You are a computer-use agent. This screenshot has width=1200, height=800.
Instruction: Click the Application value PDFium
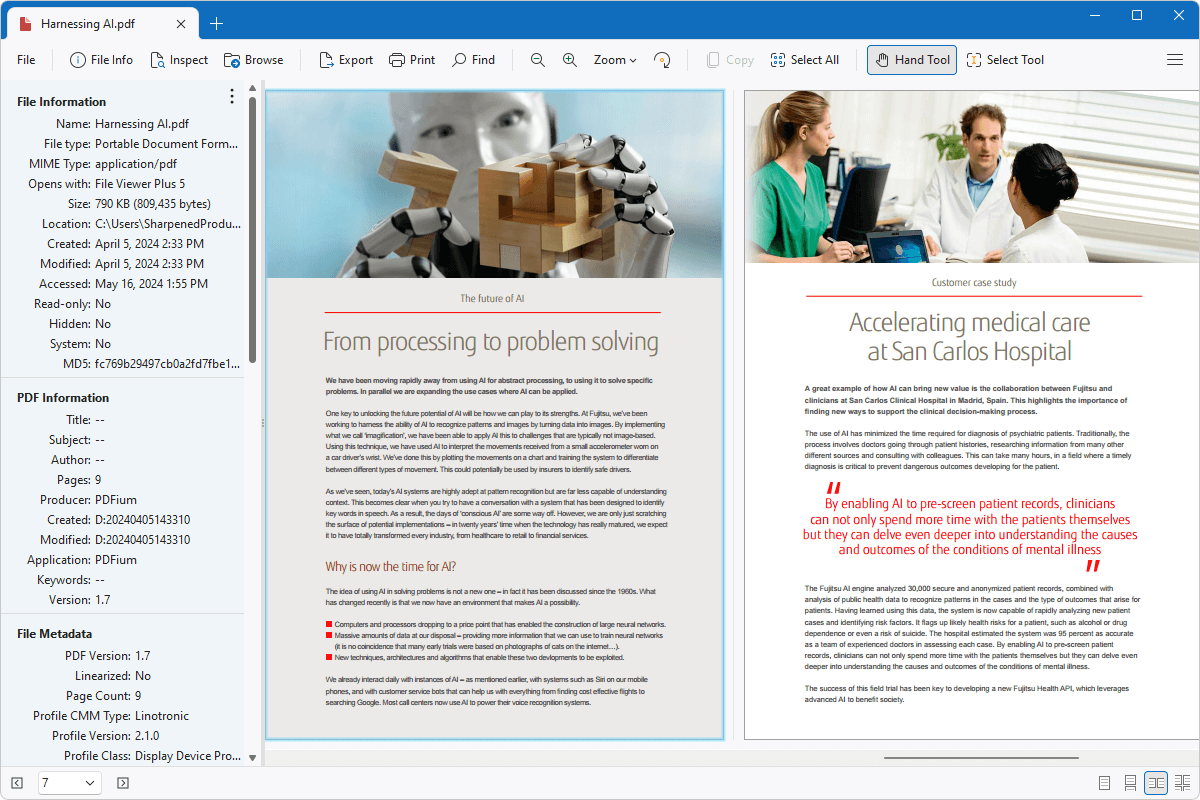tap(115, 560)
